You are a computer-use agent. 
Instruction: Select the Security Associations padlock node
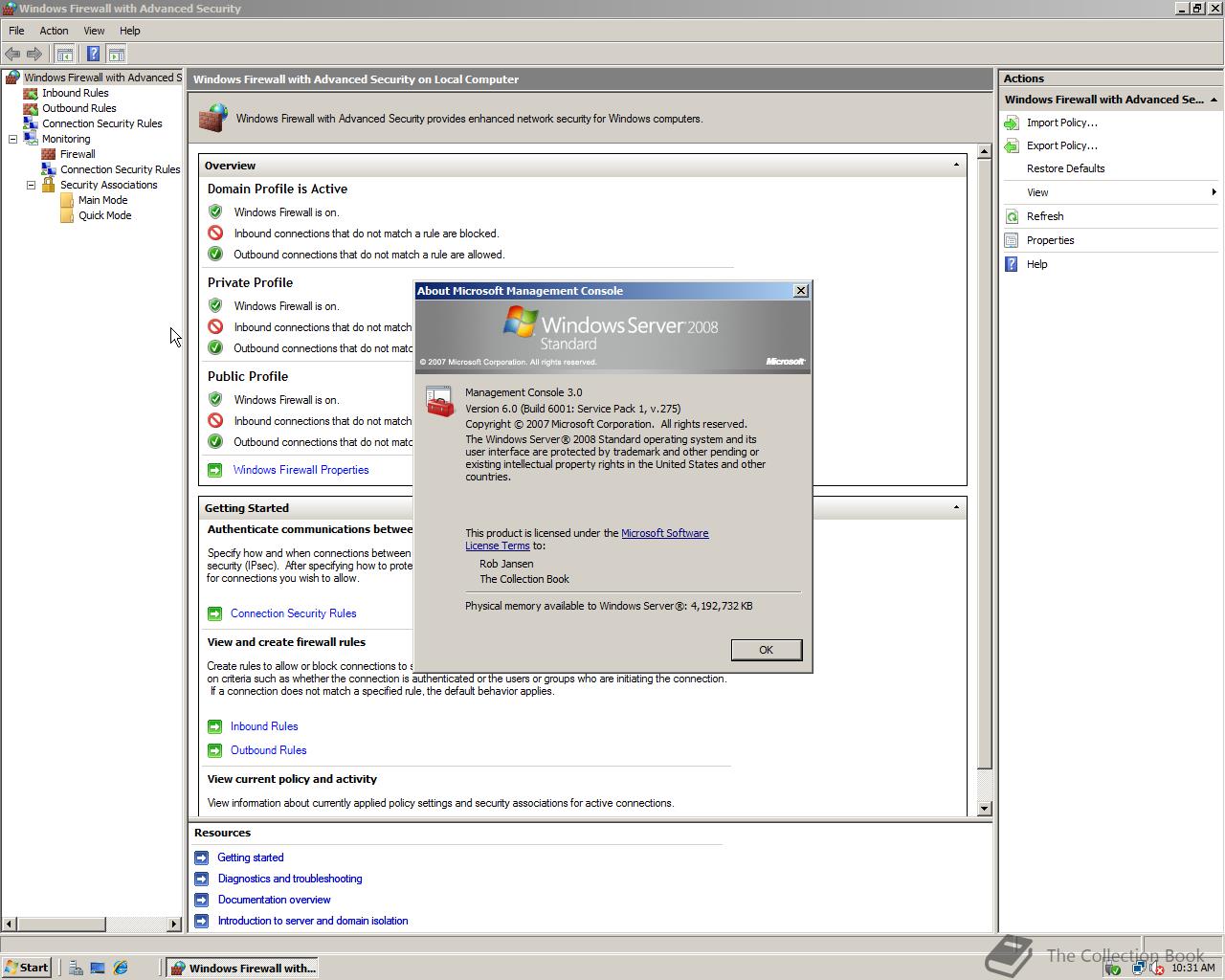[108, 185]
